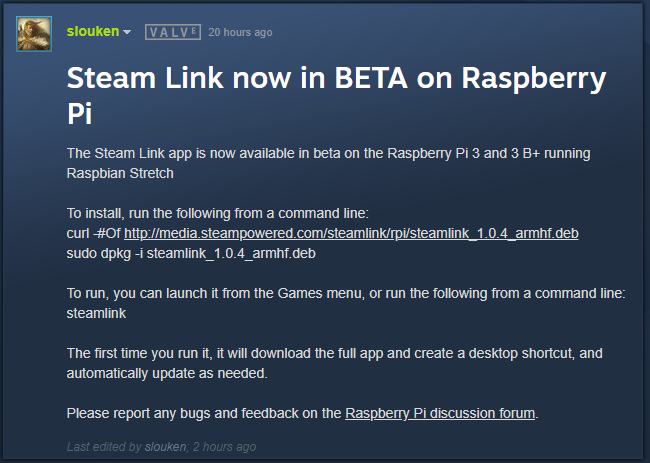Click the VALVE badge icon
The height and width of the screenshot is (463, 650).
[173, 32]
